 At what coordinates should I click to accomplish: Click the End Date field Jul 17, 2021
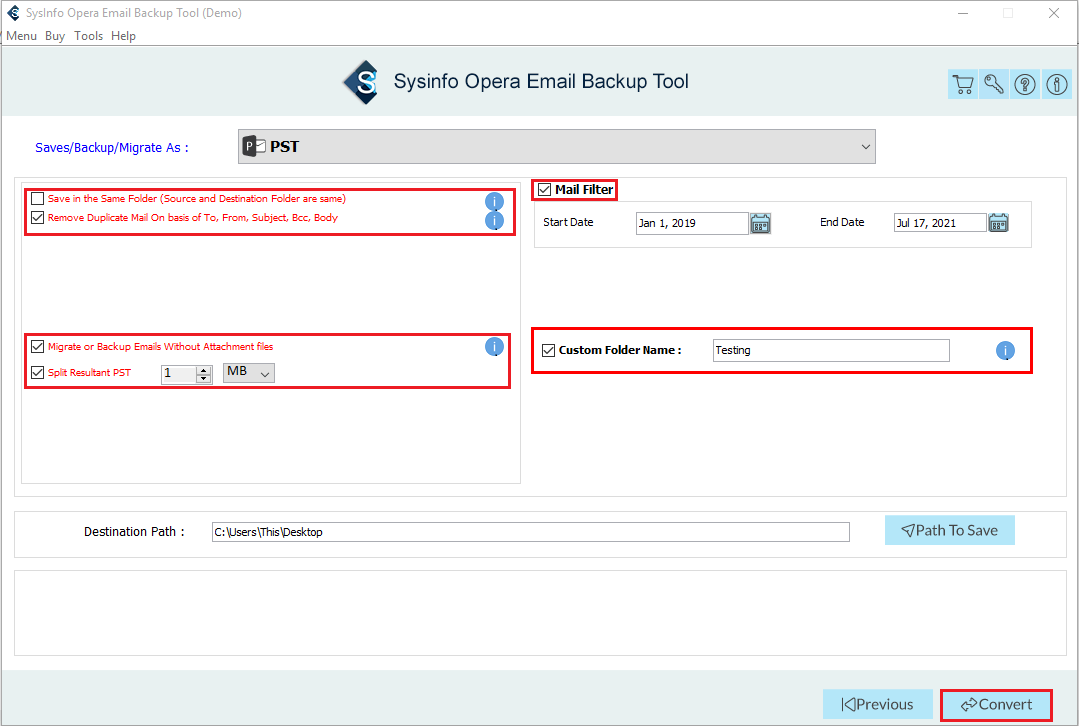[940, 223]
